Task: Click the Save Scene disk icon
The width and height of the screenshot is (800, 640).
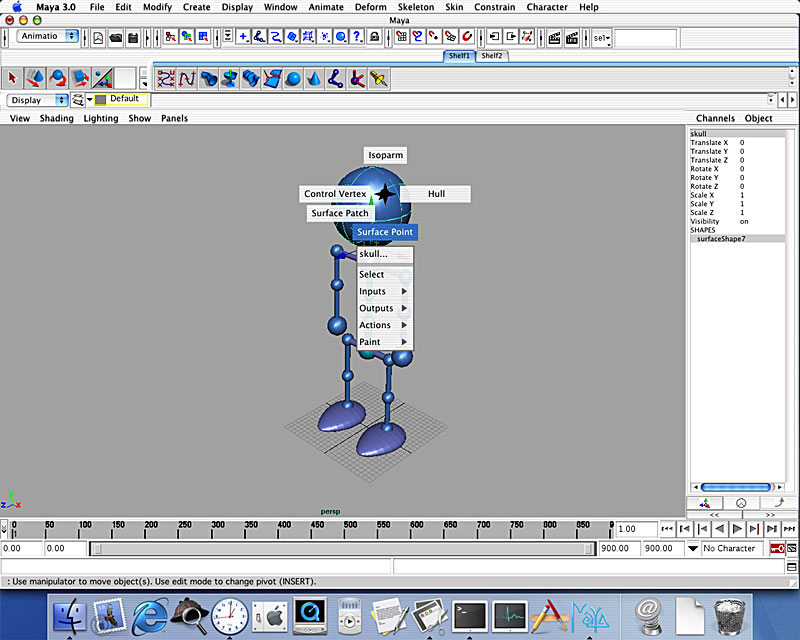Action: pos(133,38)
